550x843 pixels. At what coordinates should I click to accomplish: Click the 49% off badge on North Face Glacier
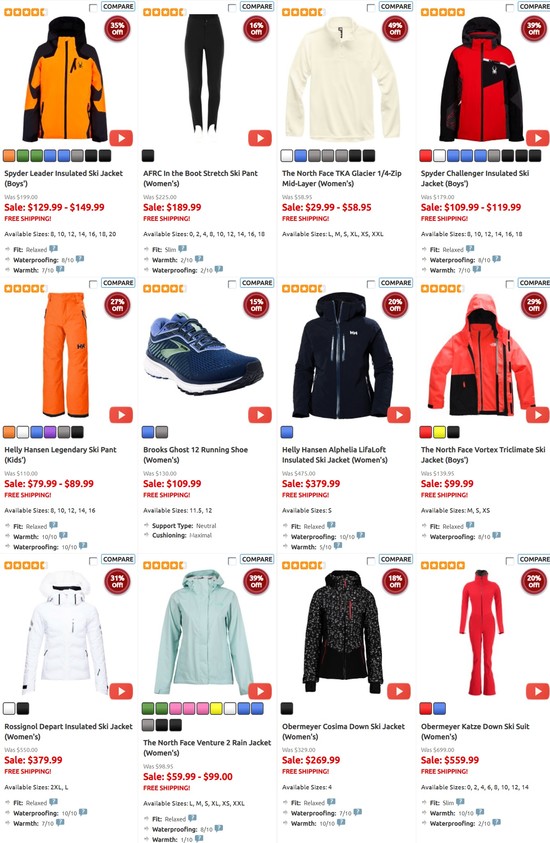pyautogui.click(x=395, y=28)
